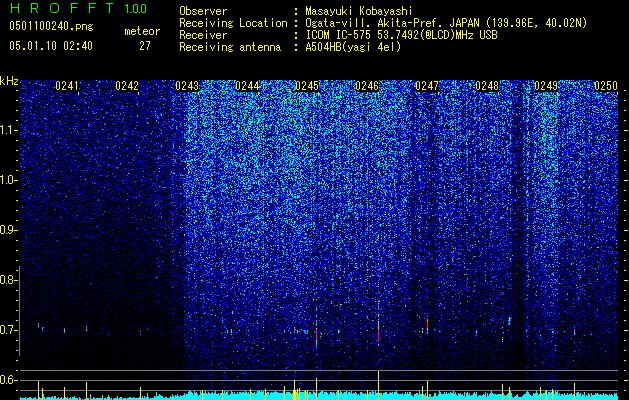Screen dimensions: 629x400
Task: Select the file name 0501100240.png
Action: (x=51, y=26)
